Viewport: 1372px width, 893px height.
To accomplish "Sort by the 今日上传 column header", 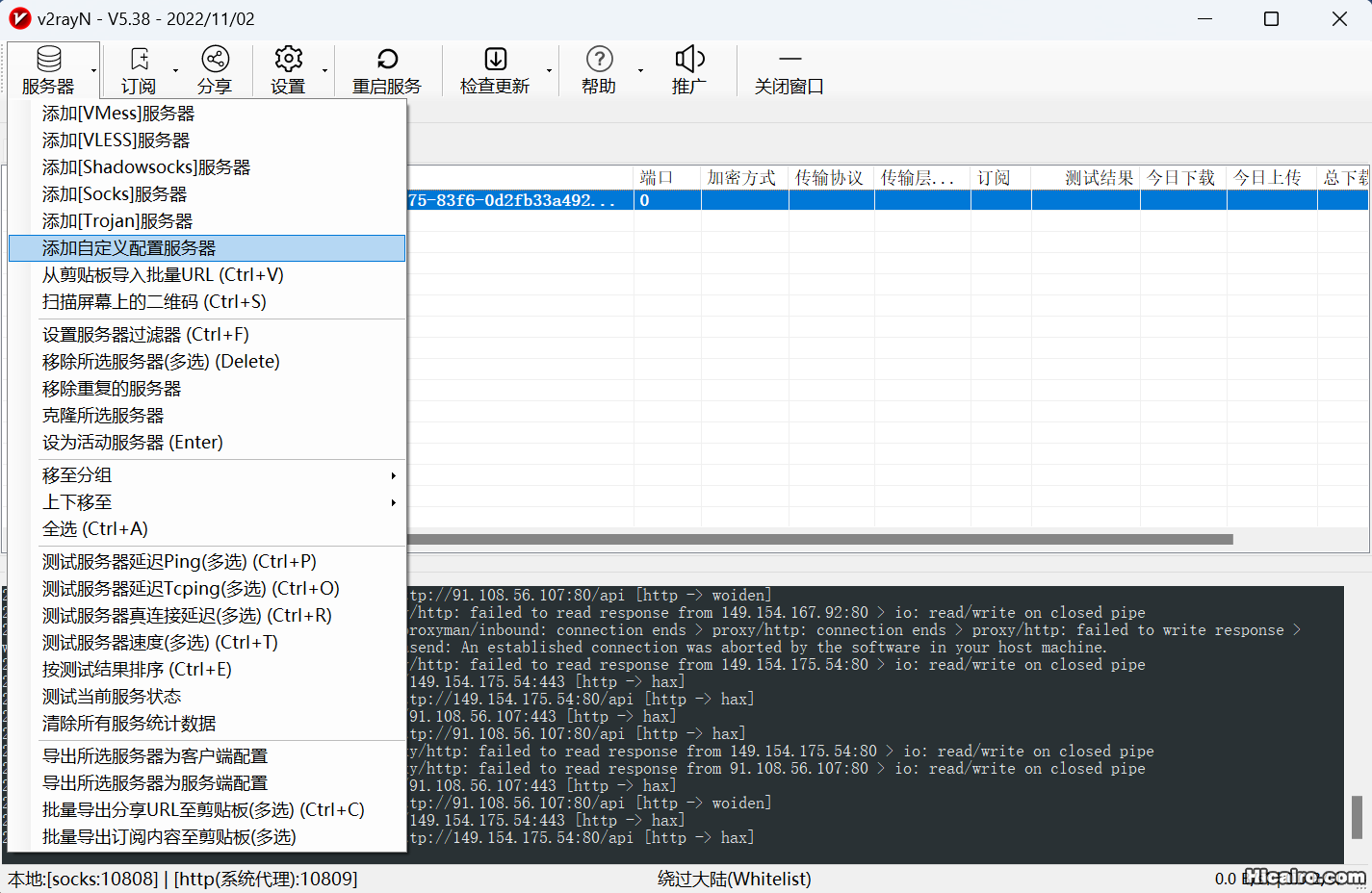I will pos(1272,178).
